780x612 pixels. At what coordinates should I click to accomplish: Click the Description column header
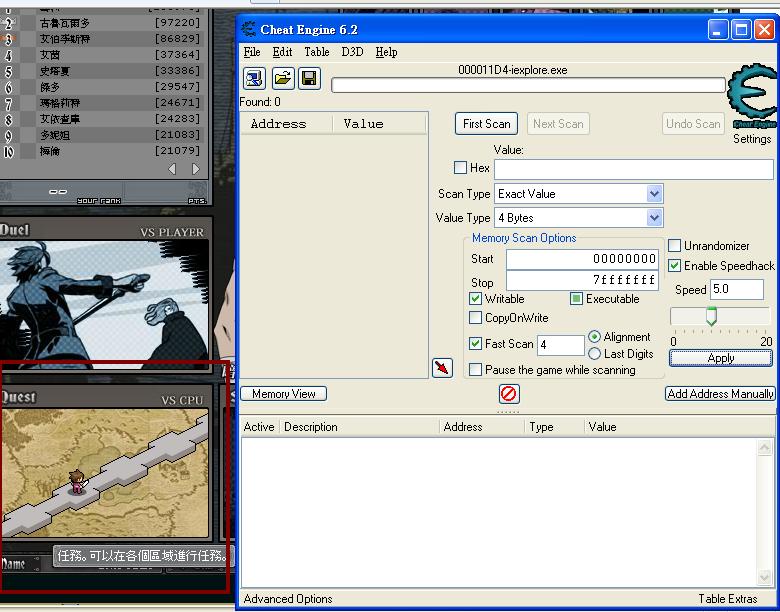point(360,427)
